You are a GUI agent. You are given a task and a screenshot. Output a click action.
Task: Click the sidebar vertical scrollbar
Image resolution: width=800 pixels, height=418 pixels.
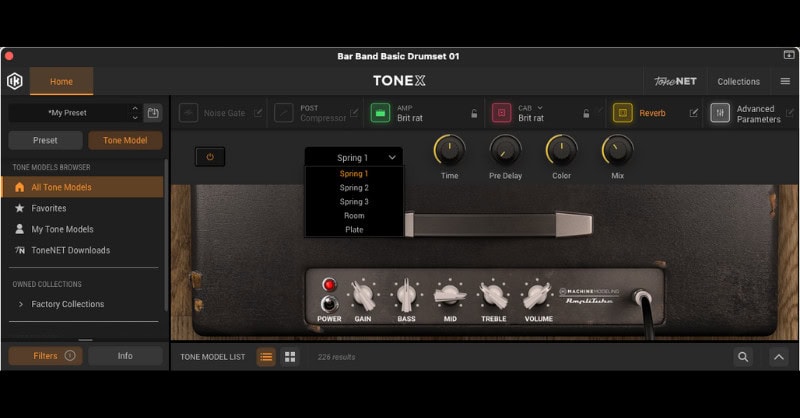pyautogui.click(x=165, y=235)
